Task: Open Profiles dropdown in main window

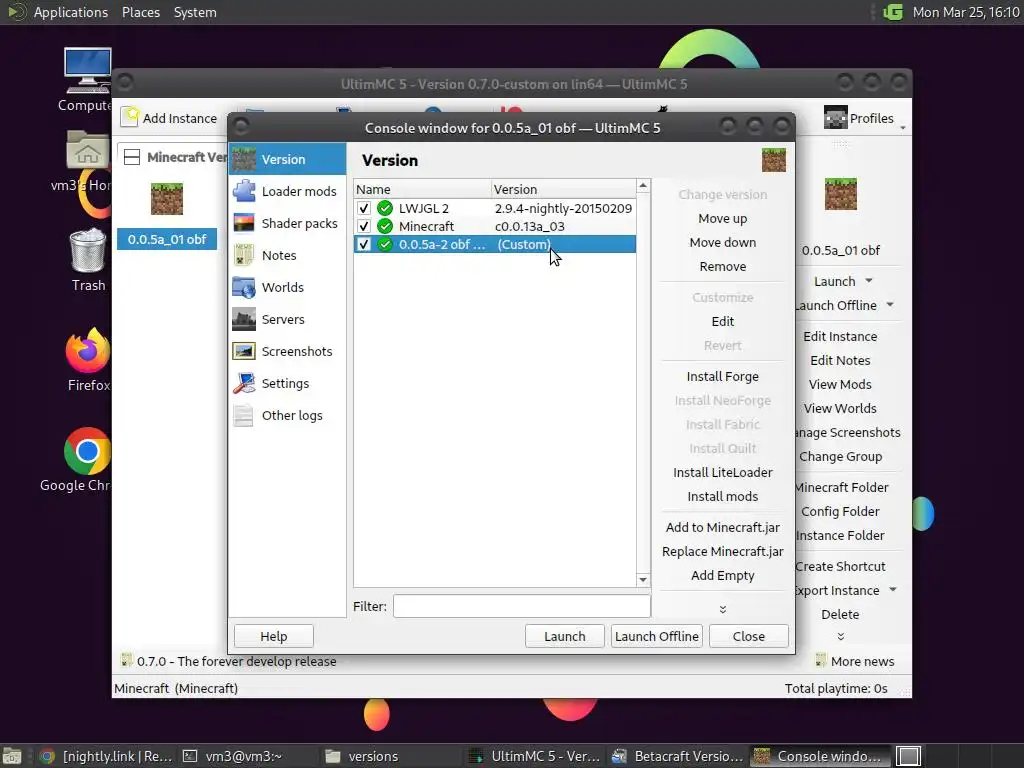Action: coord(865,118)
